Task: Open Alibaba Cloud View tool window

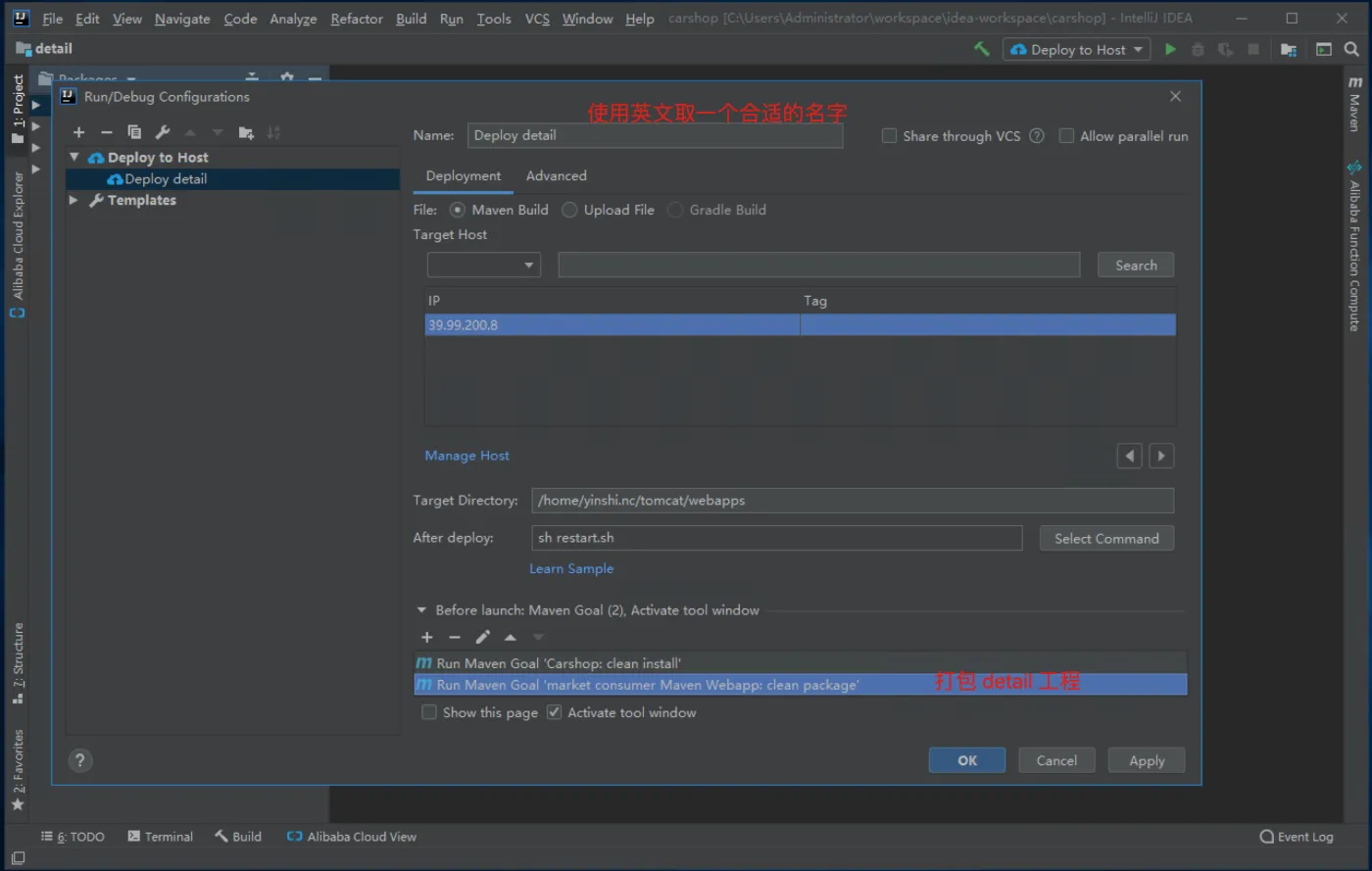Action: (352, 837)
